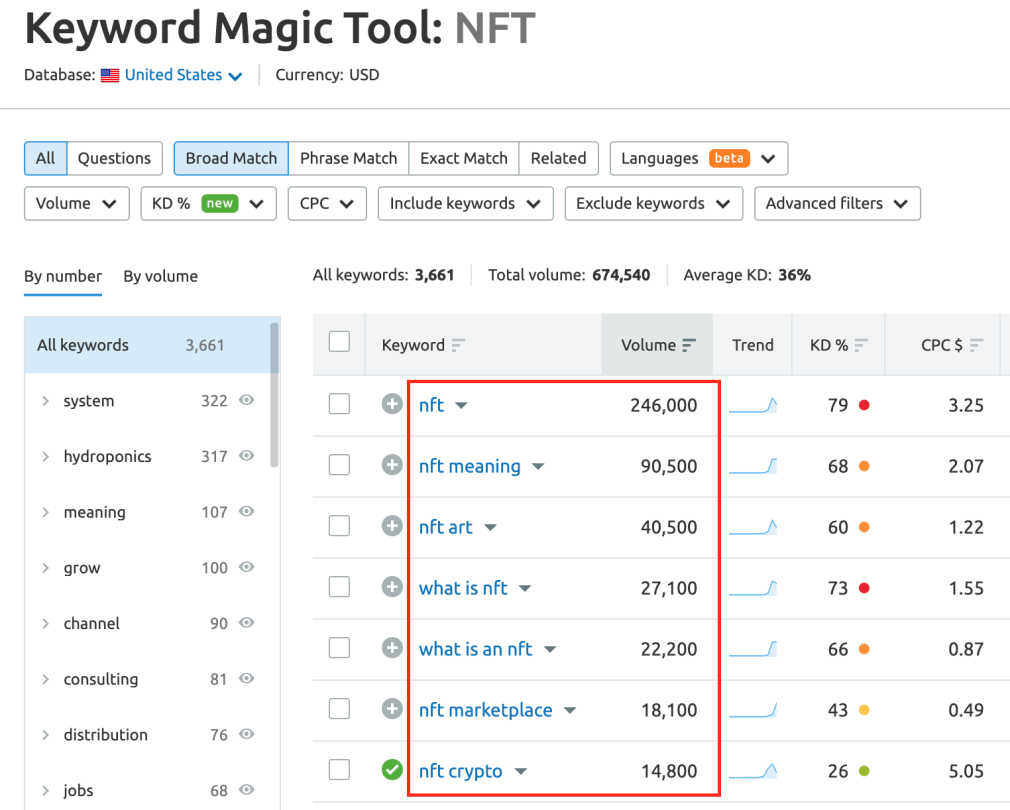Switch to the Questions tab
The image size is (1010, 810).
tap(114, 158)
